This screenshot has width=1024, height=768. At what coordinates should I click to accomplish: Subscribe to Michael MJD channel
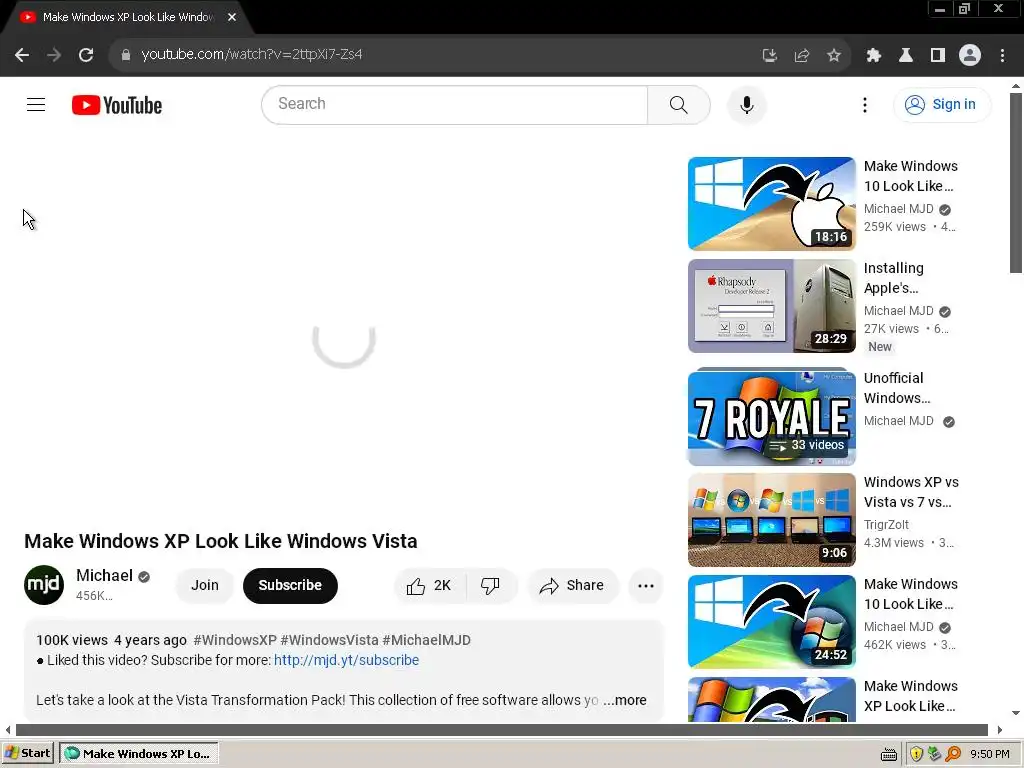point(290,585)
